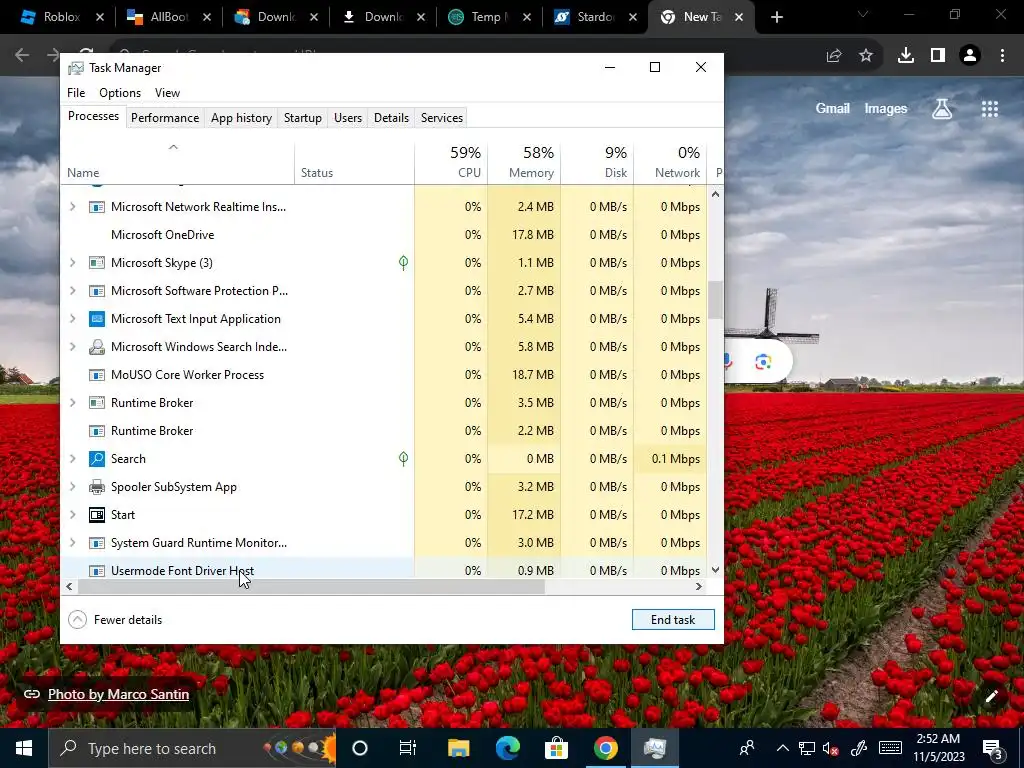
Task: Customize page with pencil icon
Action: tap(991, 696)
